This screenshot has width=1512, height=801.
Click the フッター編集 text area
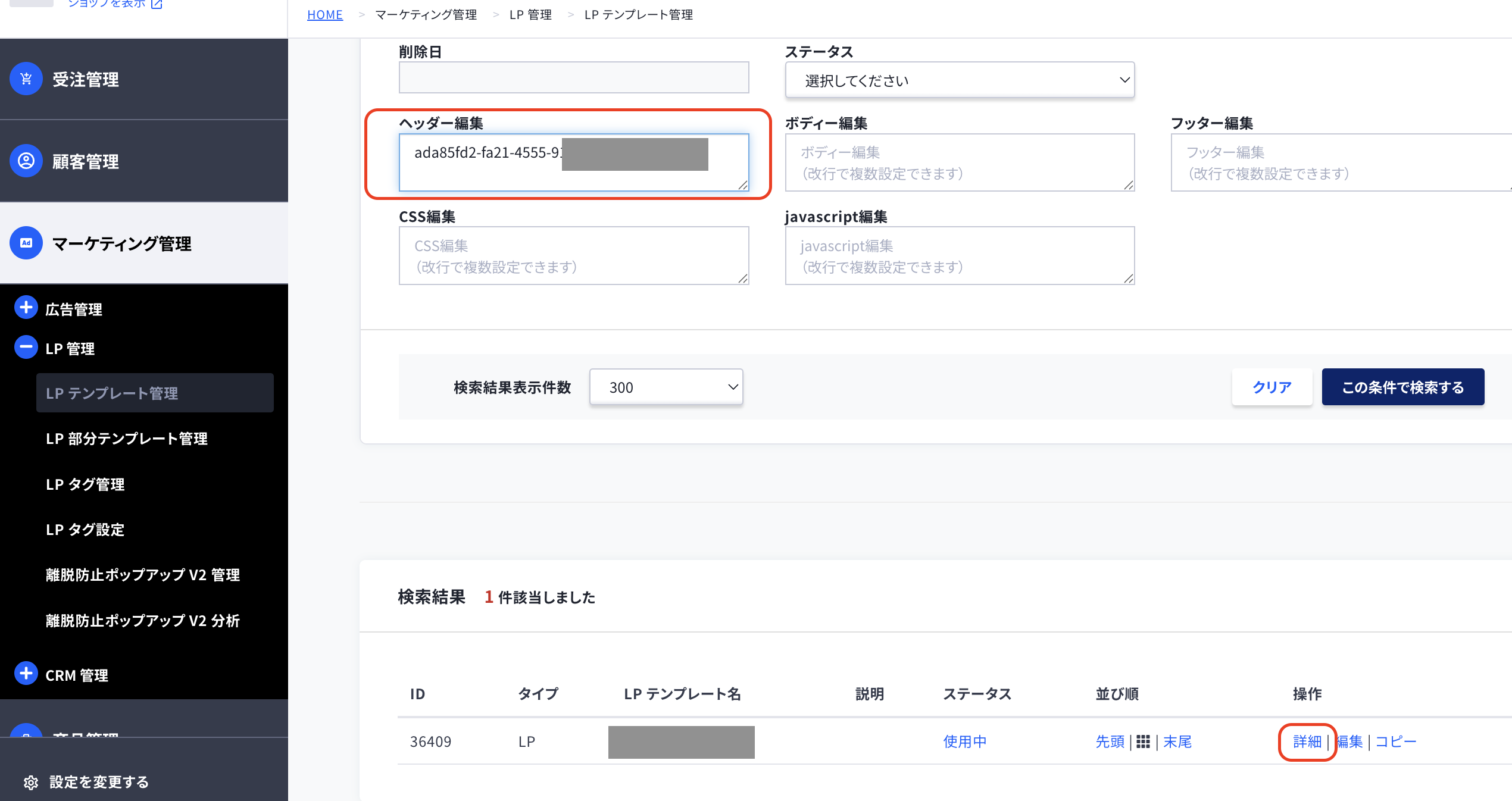[x=1341, y=162]
